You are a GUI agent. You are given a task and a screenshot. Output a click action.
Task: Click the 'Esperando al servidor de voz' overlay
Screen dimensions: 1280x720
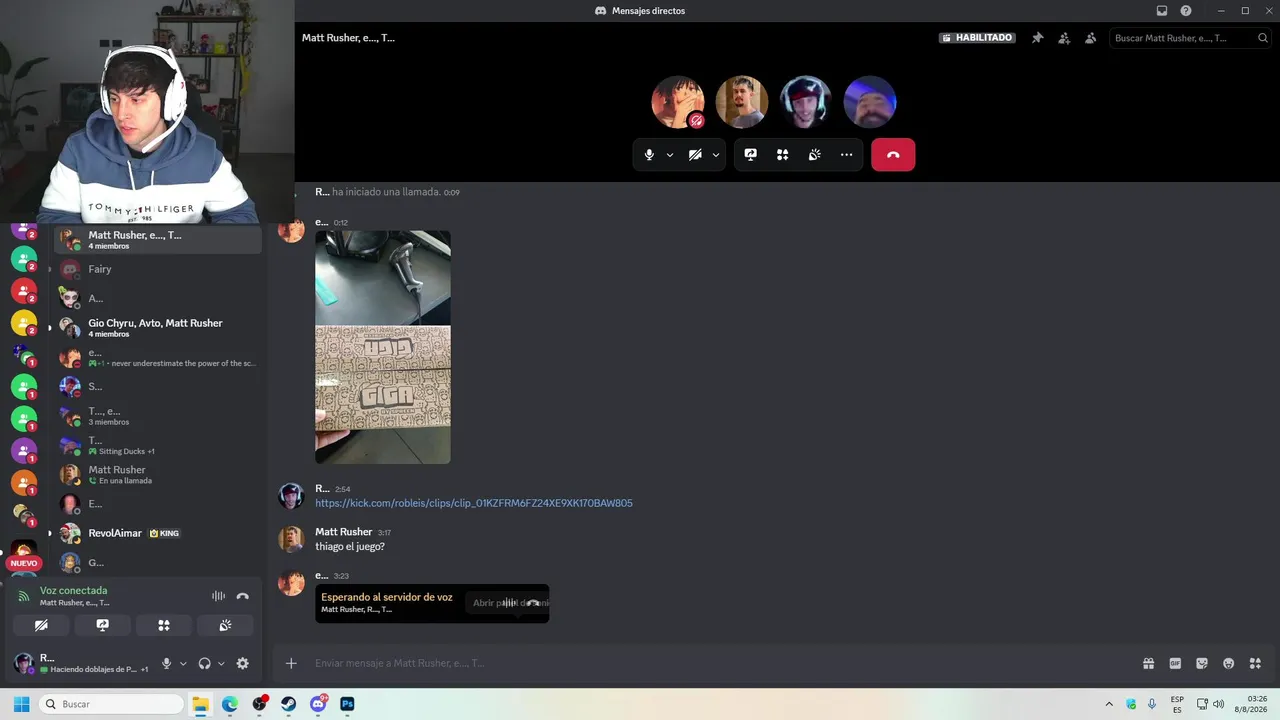click(x=432, y=603)
